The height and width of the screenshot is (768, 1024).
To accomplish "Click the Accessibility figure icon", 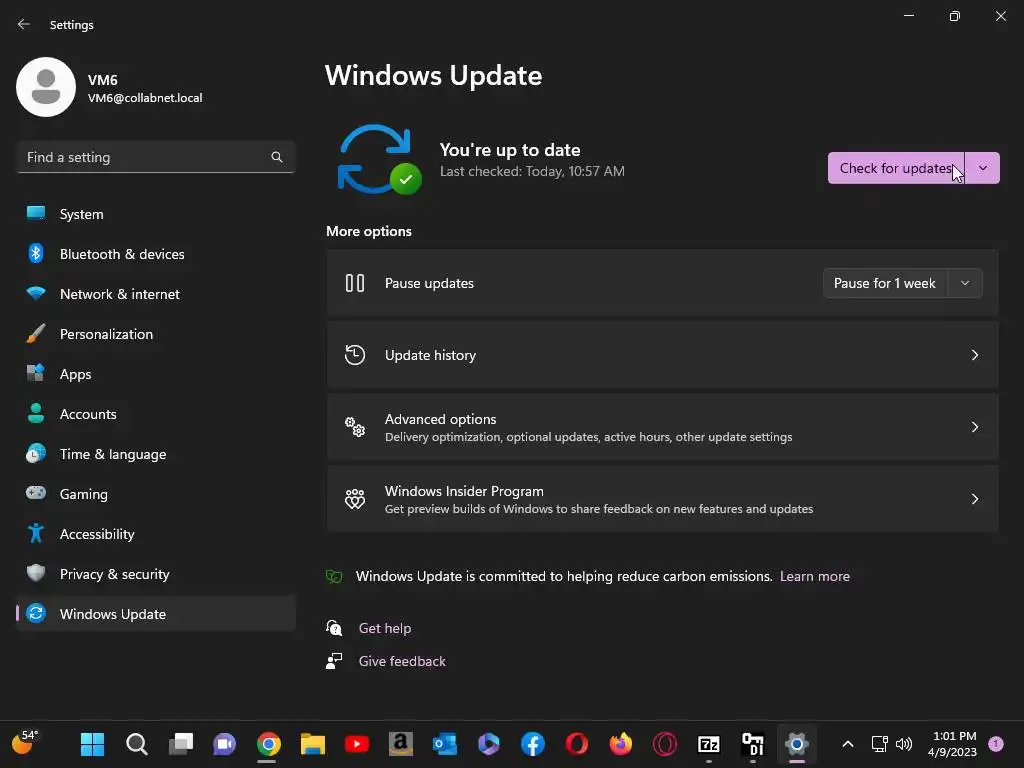I will click(x=36, y=534).
